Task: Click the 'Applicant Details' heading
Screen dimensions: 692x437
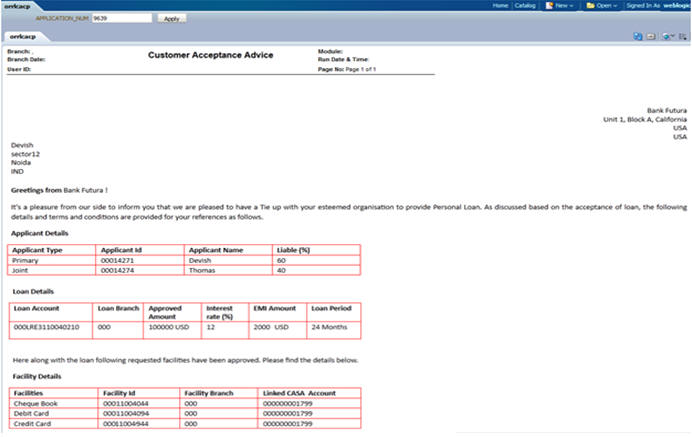Action: tap(40, 233)
